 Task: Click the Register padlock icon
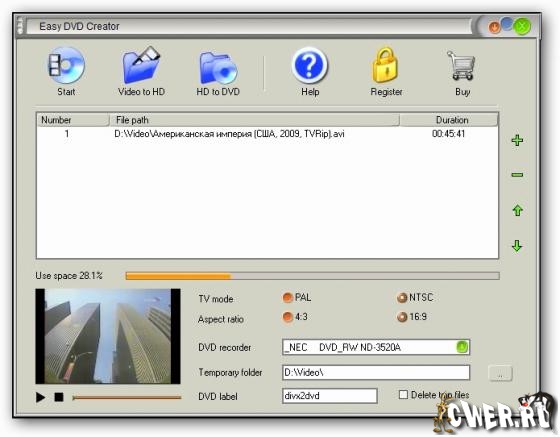[386, 65]
